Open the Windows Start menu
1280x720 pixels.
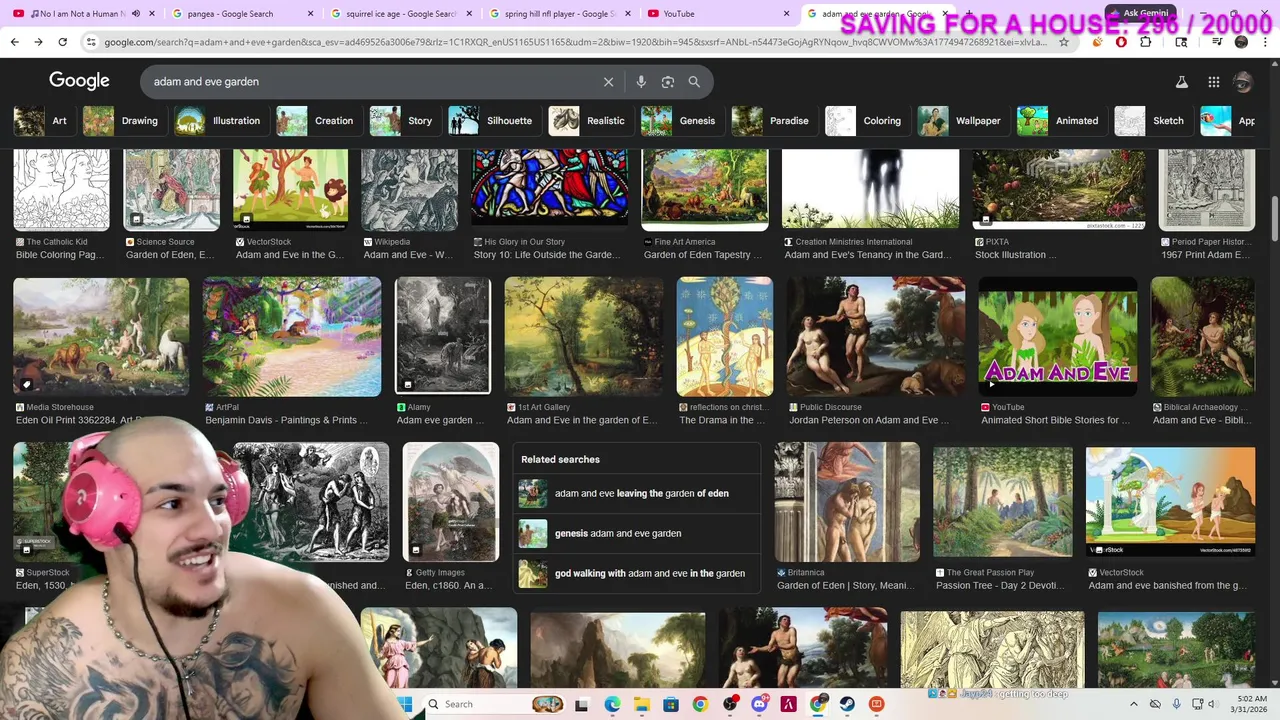click(406, 704)
